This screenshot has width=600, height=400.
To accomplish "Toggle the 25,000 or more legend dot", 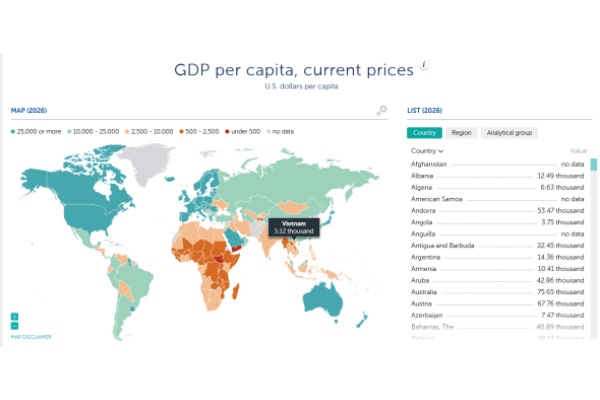I will [13, 132].
